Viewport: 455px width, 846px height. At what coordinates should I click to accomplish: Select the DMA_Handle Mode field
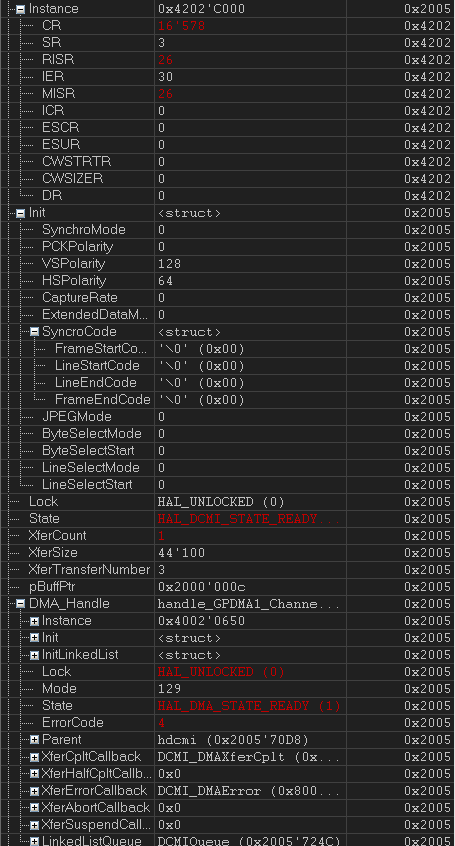coord(227,689)
